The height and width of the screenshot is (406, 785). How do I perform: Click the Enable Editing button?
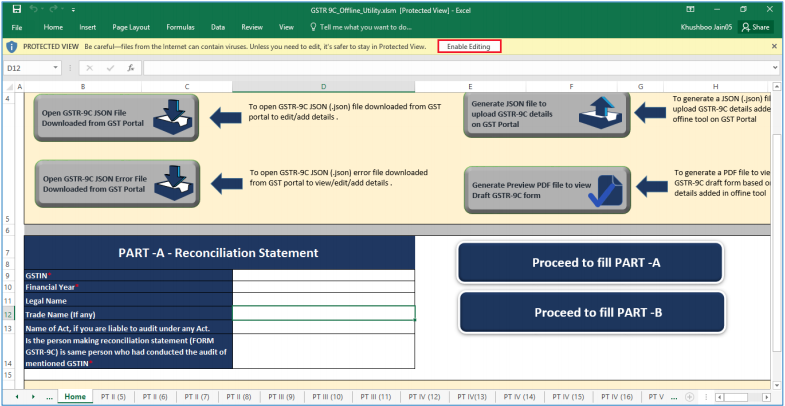[x=469, y=47]
